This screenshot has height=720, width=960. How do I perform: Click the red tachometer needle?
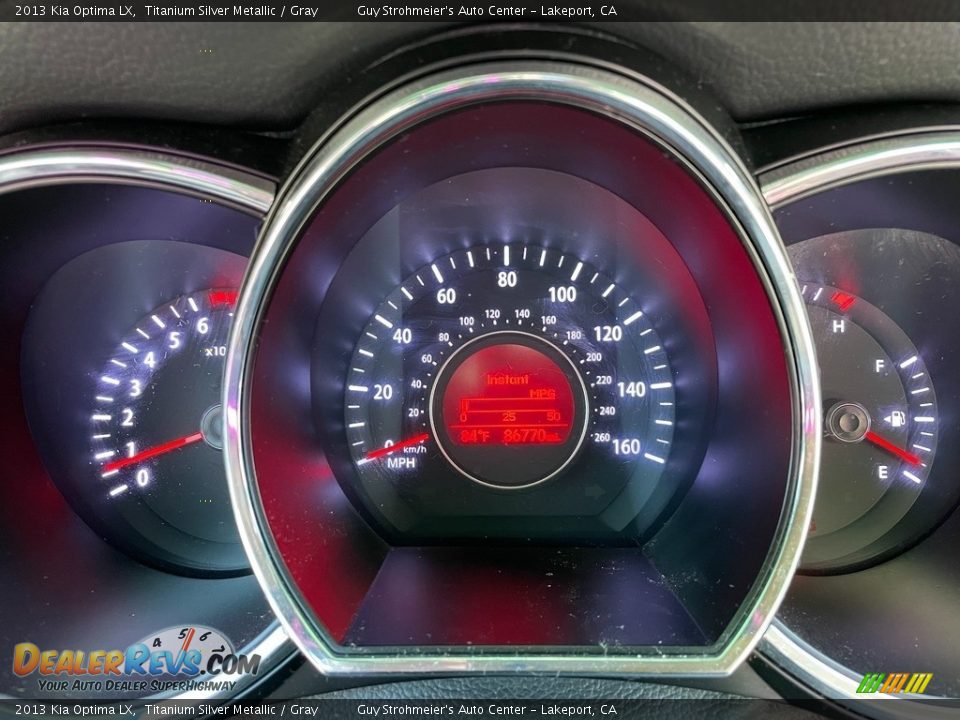(x=153, y=452)
